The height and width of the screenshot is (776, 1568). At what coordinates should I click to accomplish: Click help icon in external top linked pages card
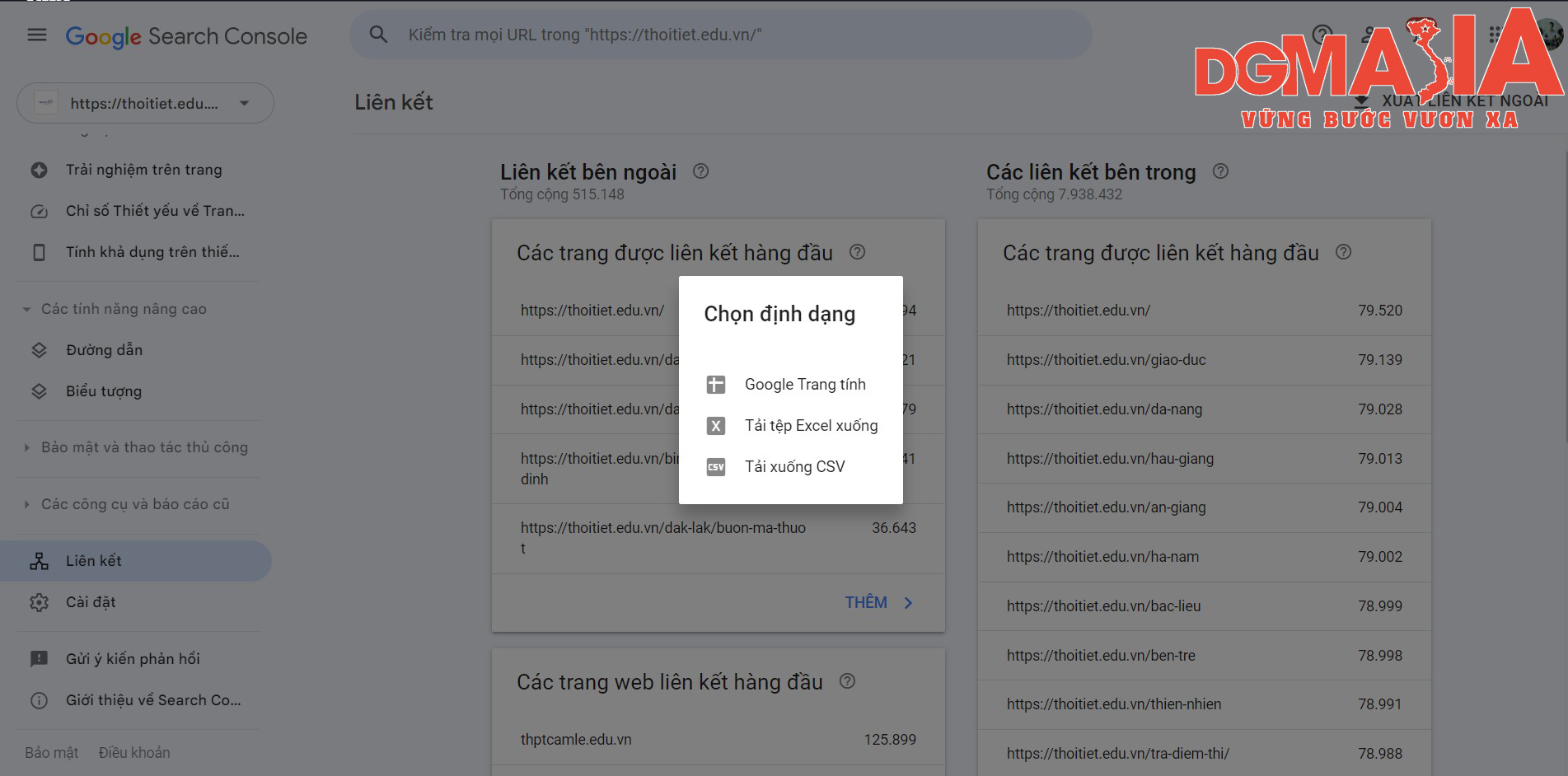857,252
